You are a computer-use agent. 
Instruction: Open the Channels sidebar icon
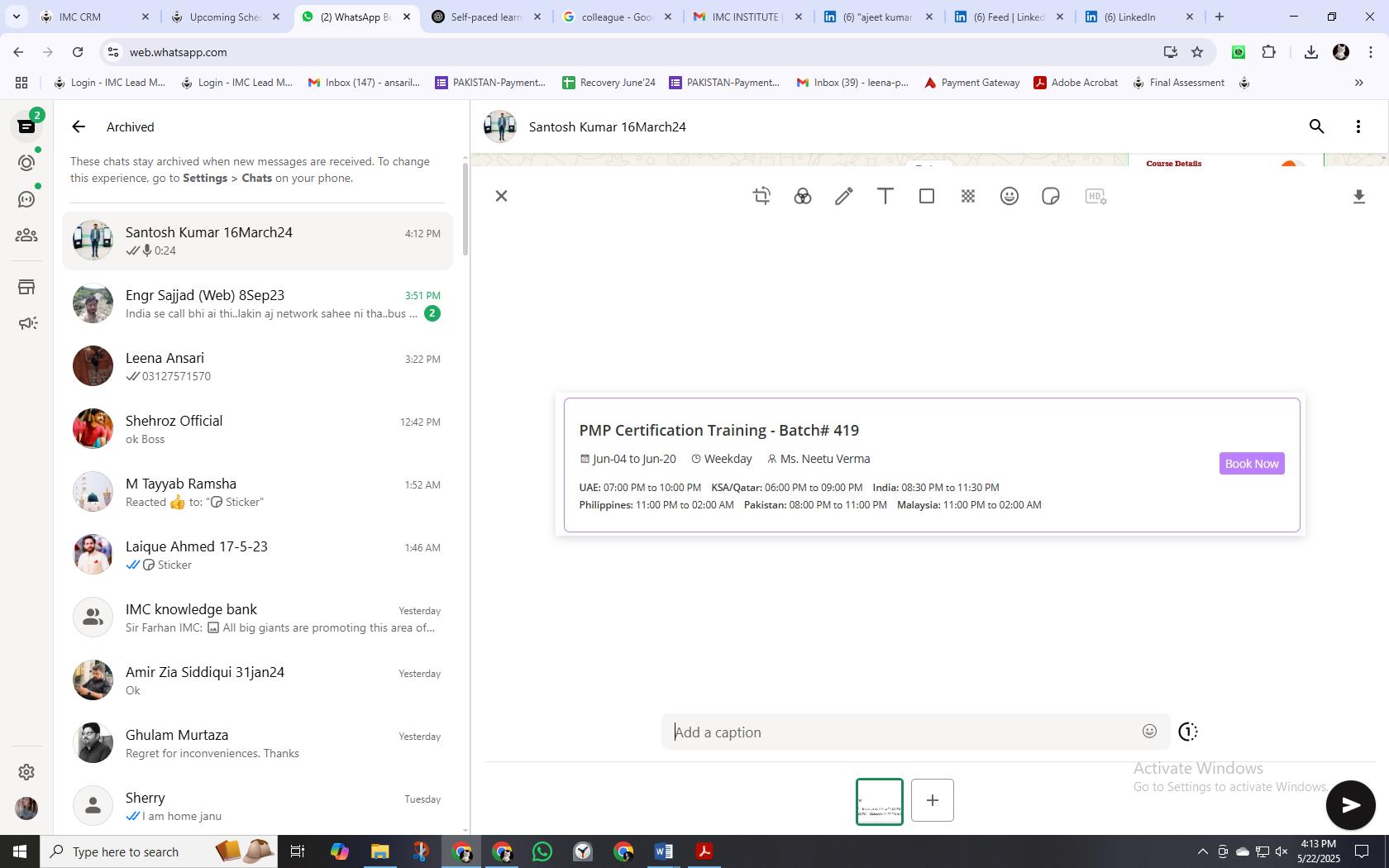click(26, 199)
